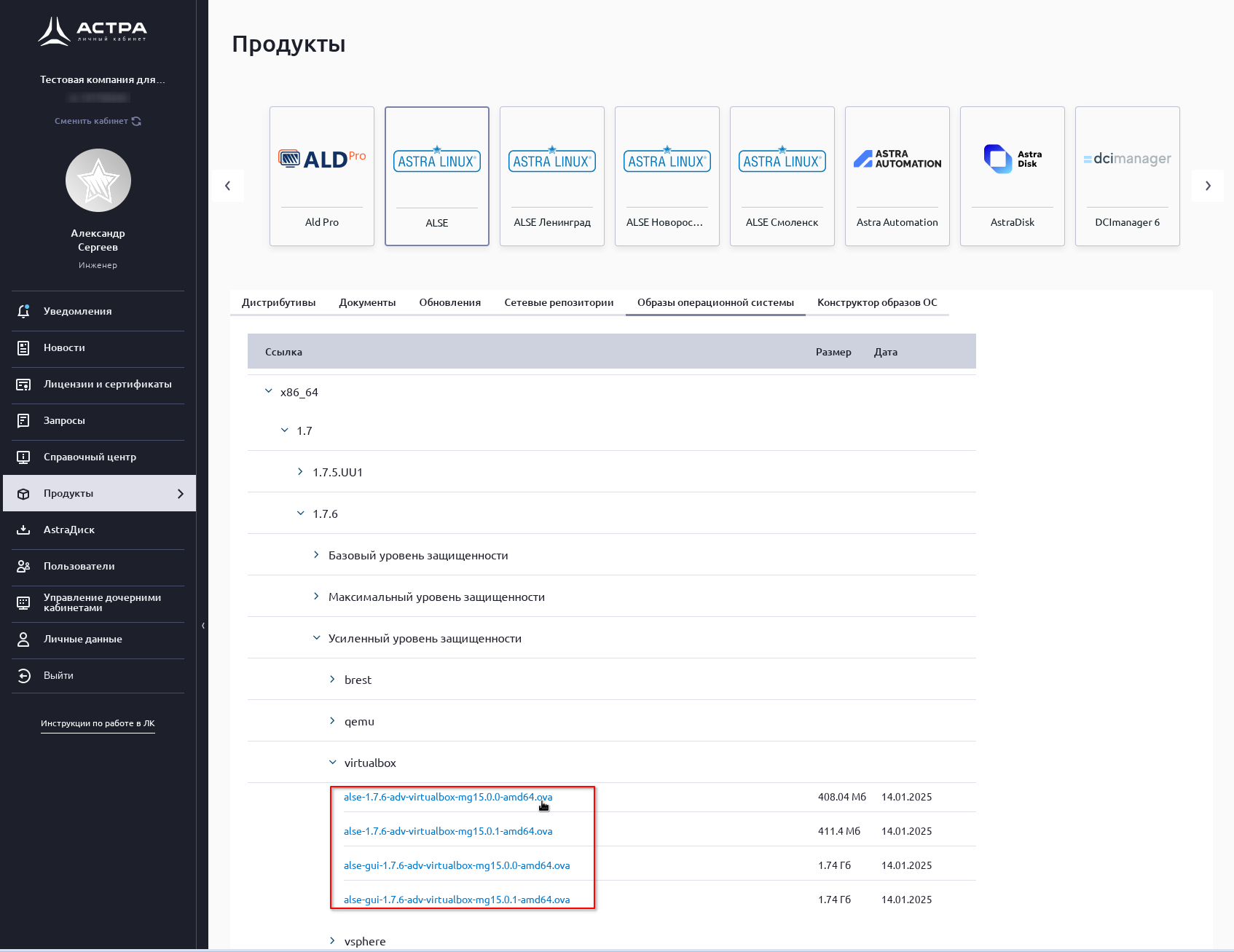Open the Пользователи users icon
The height and width of the screenshot is (952, 1234).
point(23,567)
